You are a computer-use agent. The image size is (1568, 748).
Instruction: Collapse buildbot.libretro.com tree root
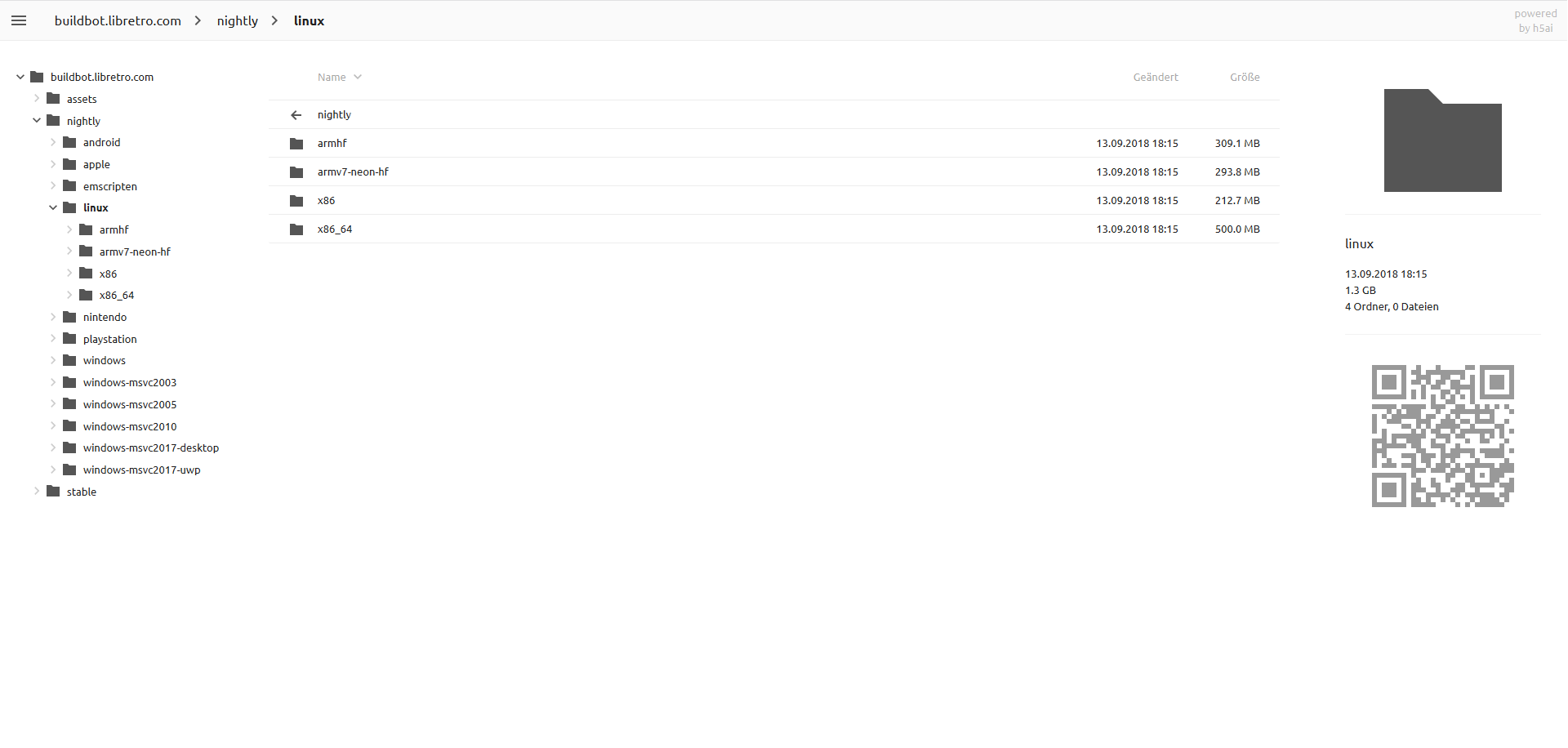coord(20,77)
